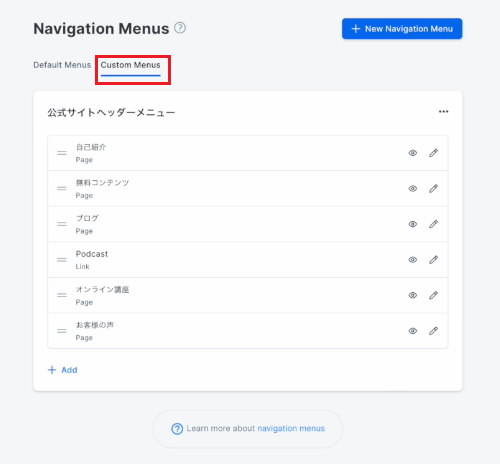Click help icon beside Navigation Menus title
500x464 pixels.
click(x=180, y=28)
